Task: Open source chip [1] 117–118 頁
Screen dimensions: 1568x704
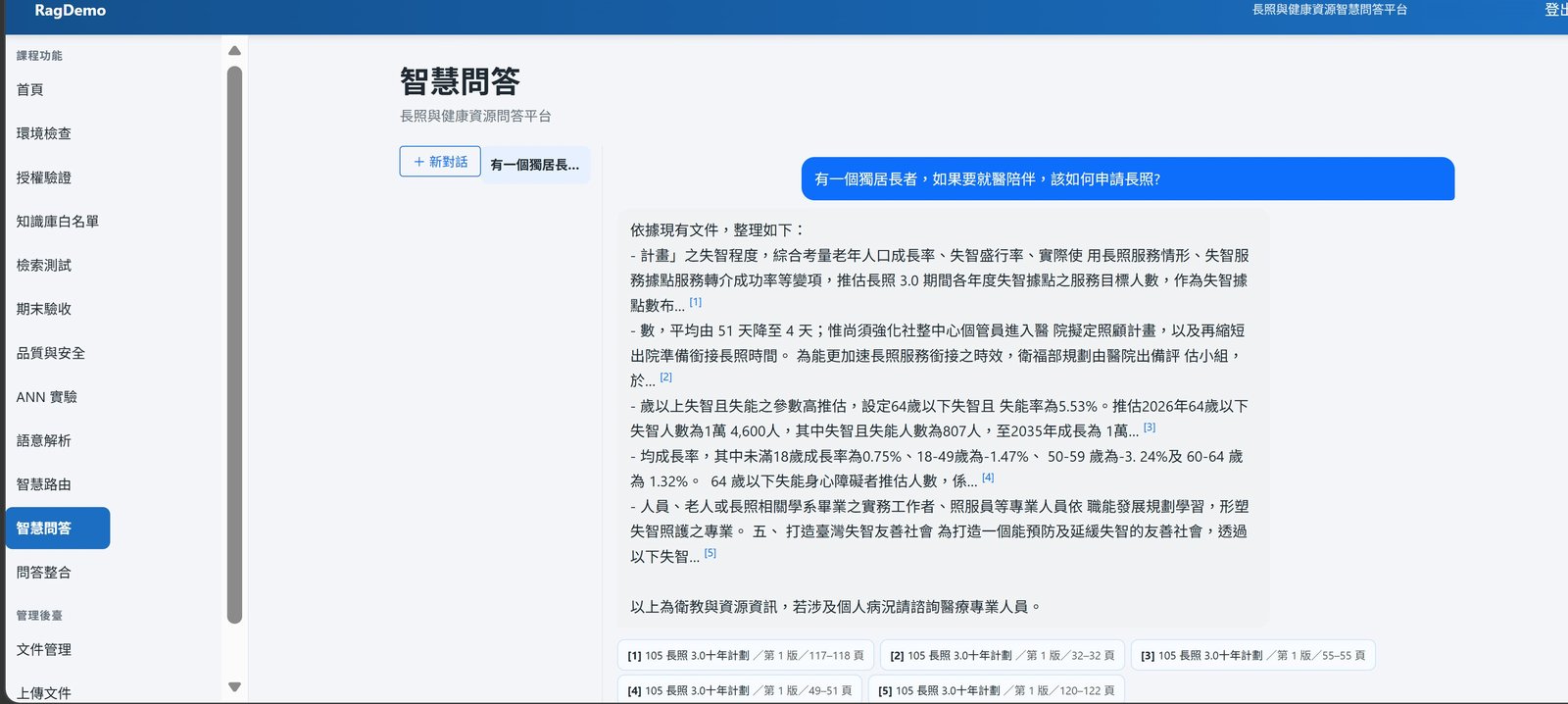Action: tap(746, 655)
